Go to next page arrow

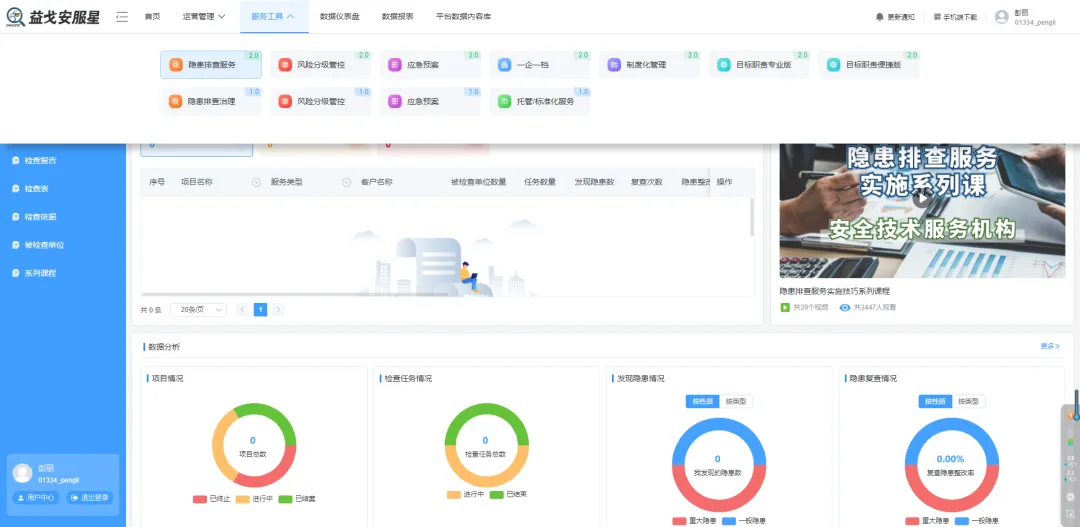(x=278, y=310)
